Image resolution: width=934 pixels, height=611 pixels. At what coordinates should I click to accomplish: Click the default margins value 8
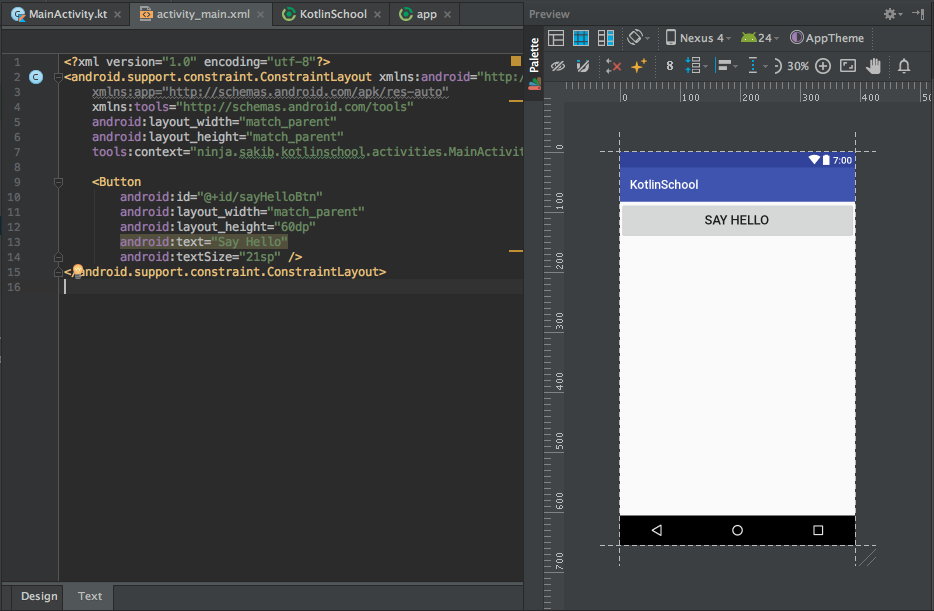670,66
